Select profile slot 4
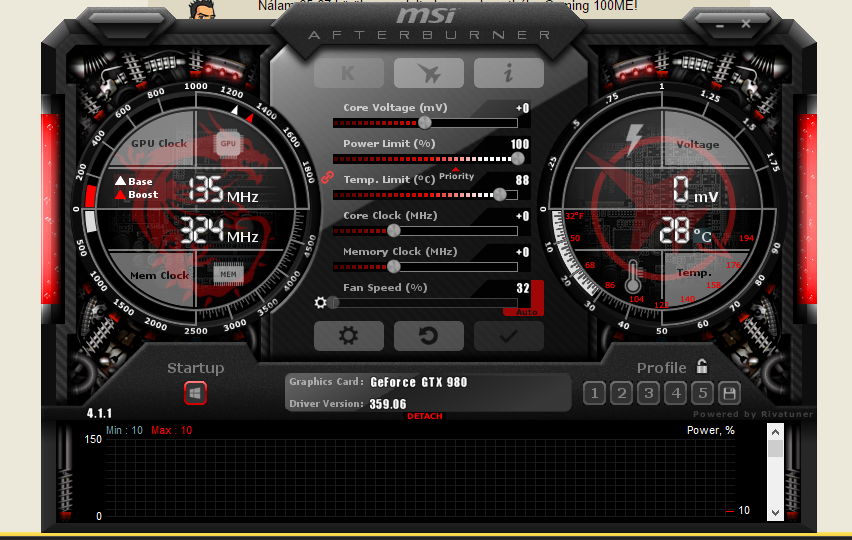This screenshot has width=852, height=540. [x=675, y=393]
